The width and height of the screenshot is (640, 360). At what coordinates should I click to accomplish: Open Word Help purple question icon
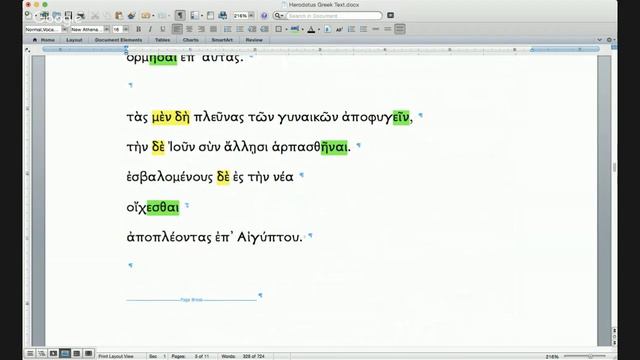tap(264, 16)
